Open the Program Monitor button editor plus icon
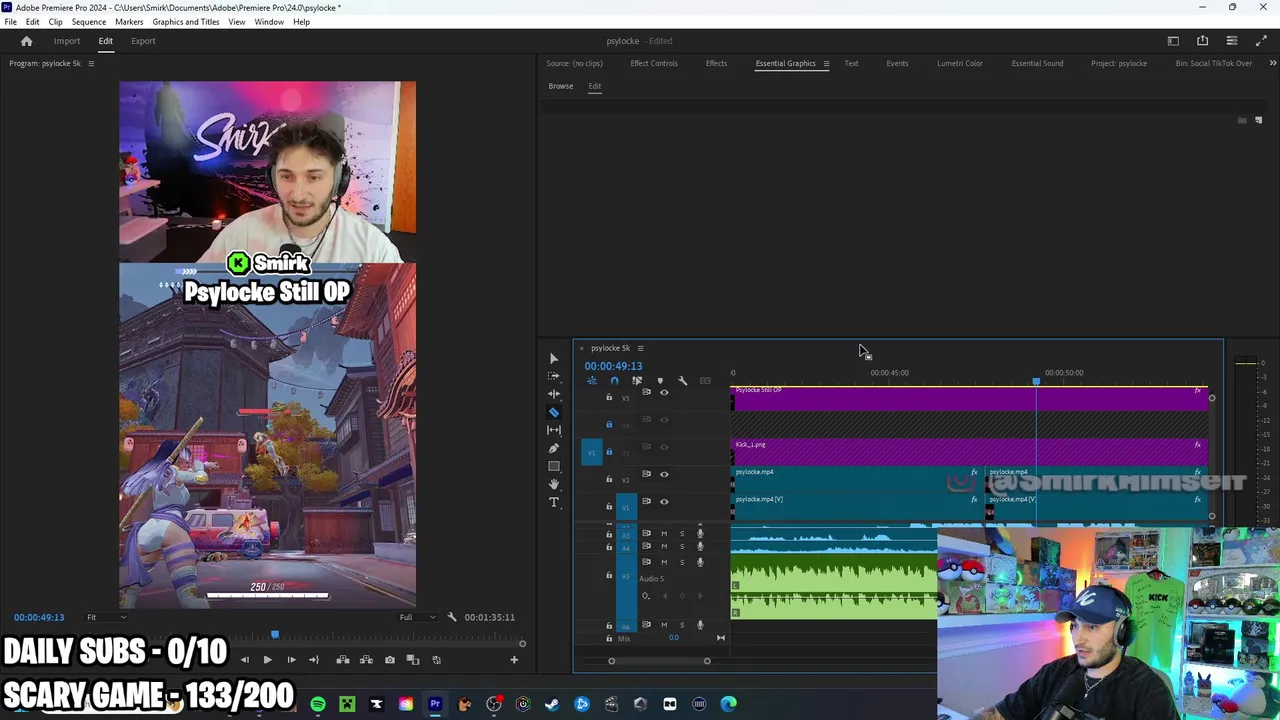 pos(514,660)
